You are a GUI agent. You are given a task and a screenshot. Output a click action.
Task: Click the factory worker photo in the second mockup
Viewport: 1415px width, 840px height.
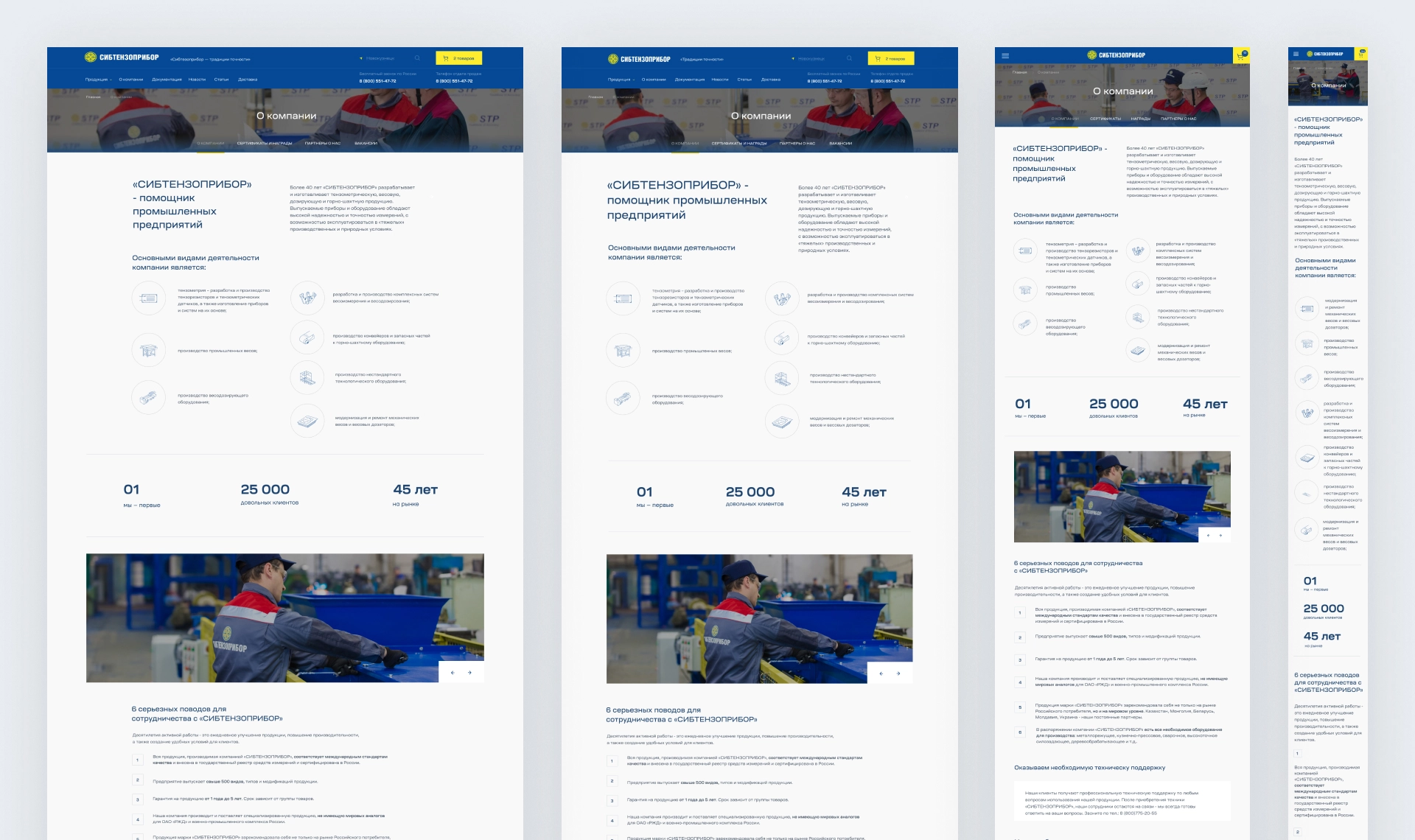760,619
